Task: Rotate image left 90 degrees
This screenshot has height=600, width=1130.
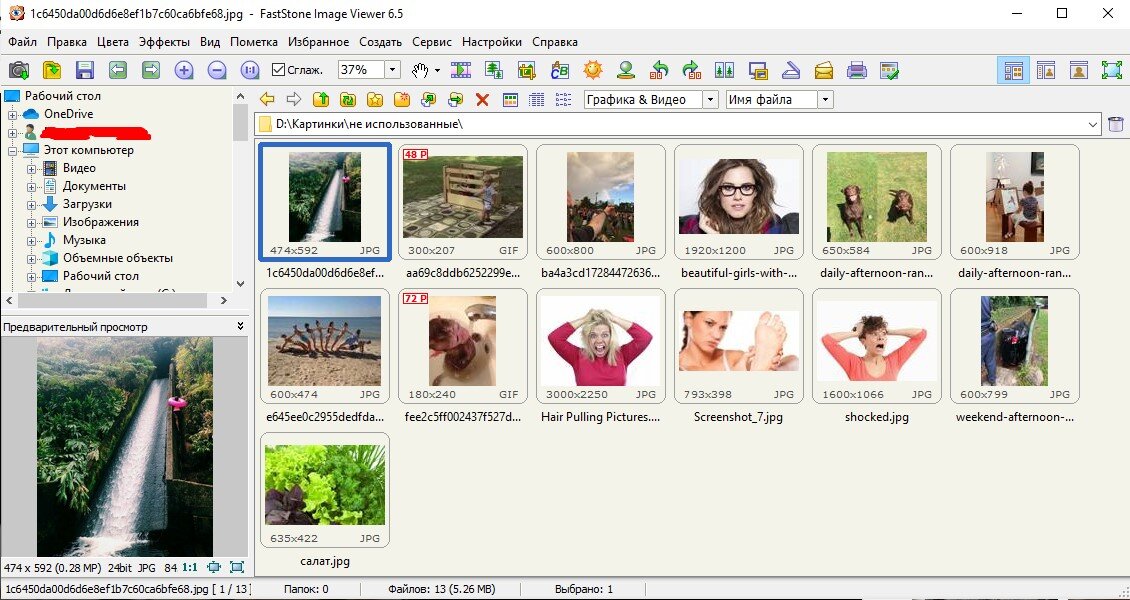Action: [659, 70]
